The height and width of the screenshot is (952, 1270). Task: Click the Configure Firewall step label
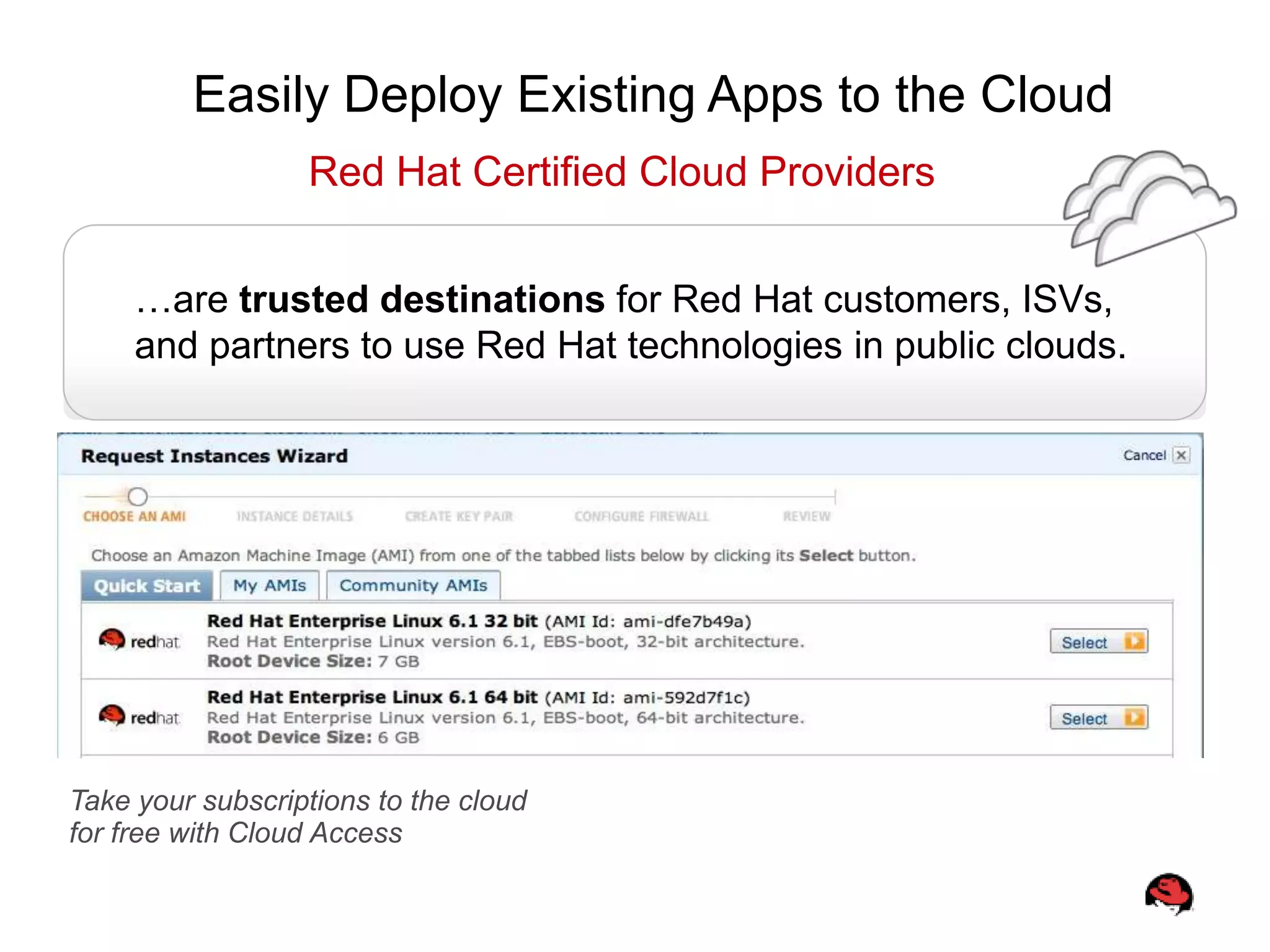pyautogui.click(x=642, y=516)
